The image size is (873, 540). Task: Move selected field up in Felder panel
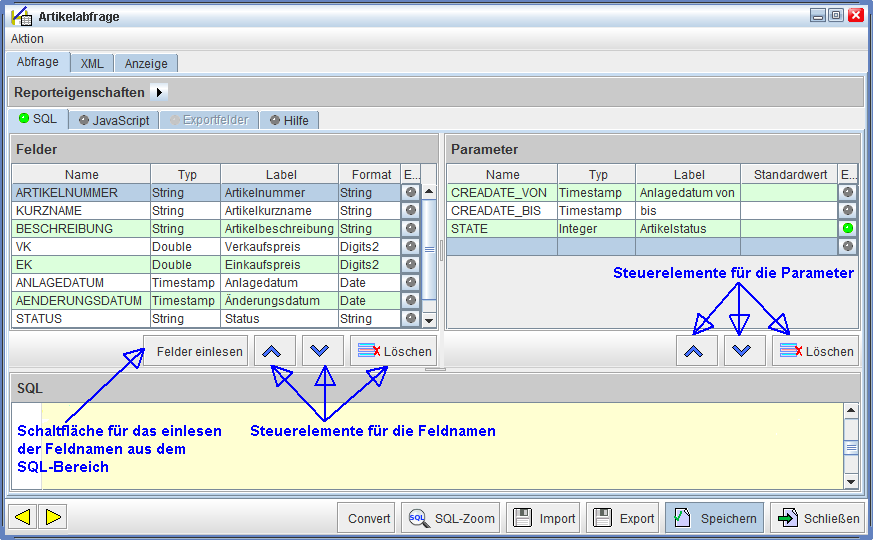coord(276,351)
